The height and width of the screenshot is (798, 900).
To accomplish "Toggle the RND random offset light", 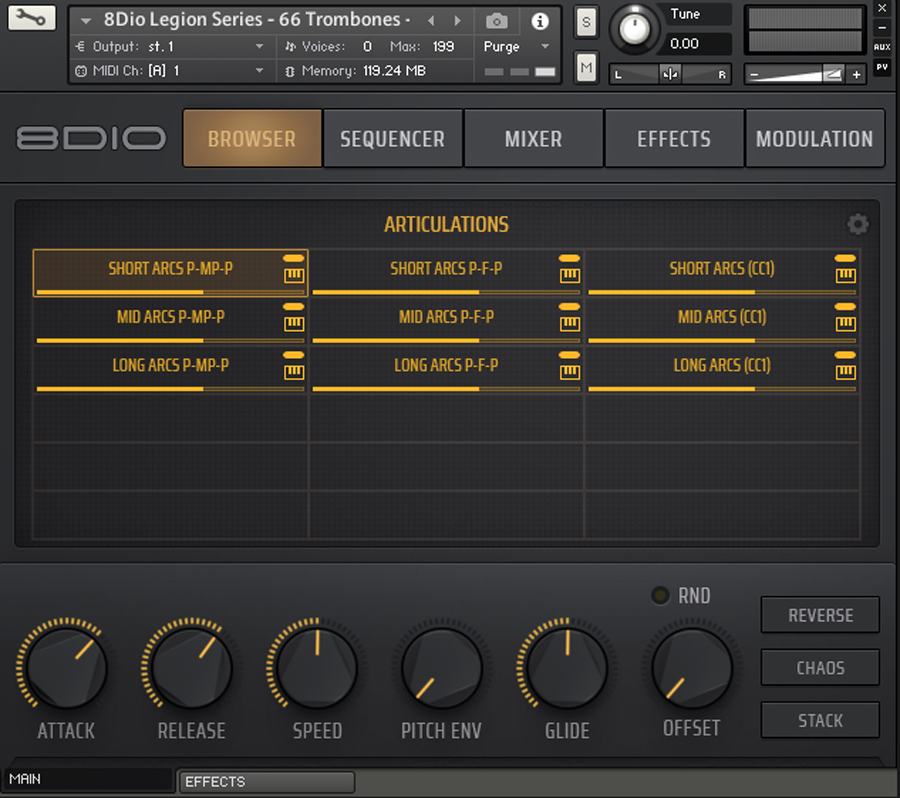I will (x=660, y=595).
